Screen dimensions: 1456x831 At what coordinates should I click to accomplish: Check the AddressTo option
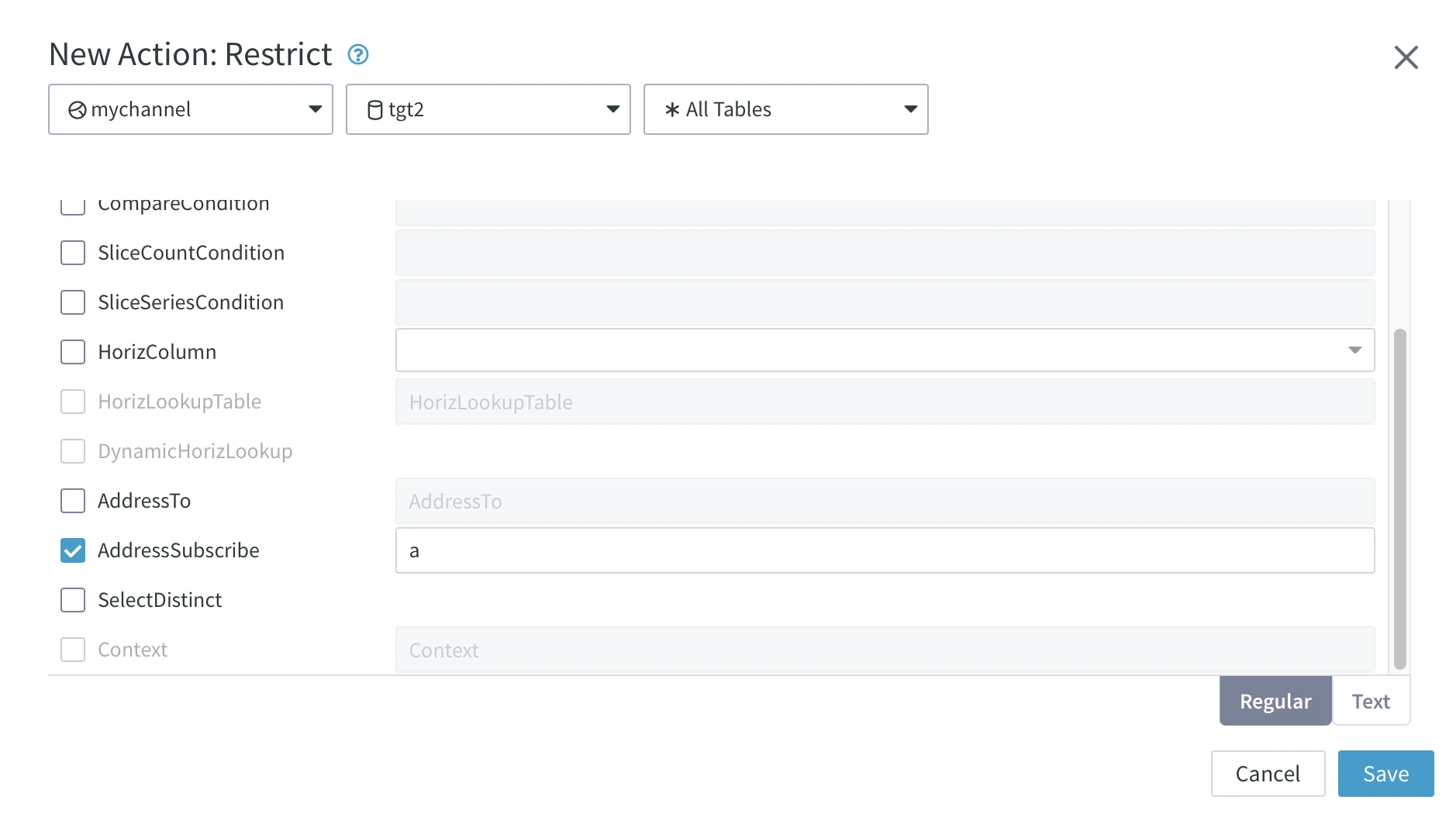(x=72, y=501)
